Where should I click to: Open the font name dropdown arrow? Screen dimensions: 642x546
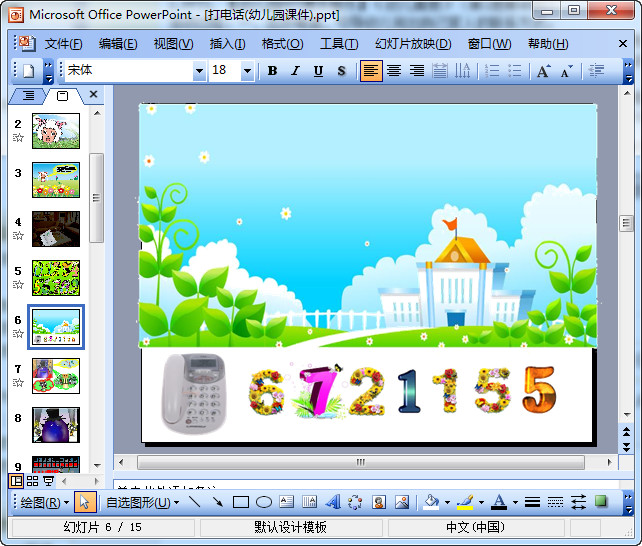pos(199,71)
